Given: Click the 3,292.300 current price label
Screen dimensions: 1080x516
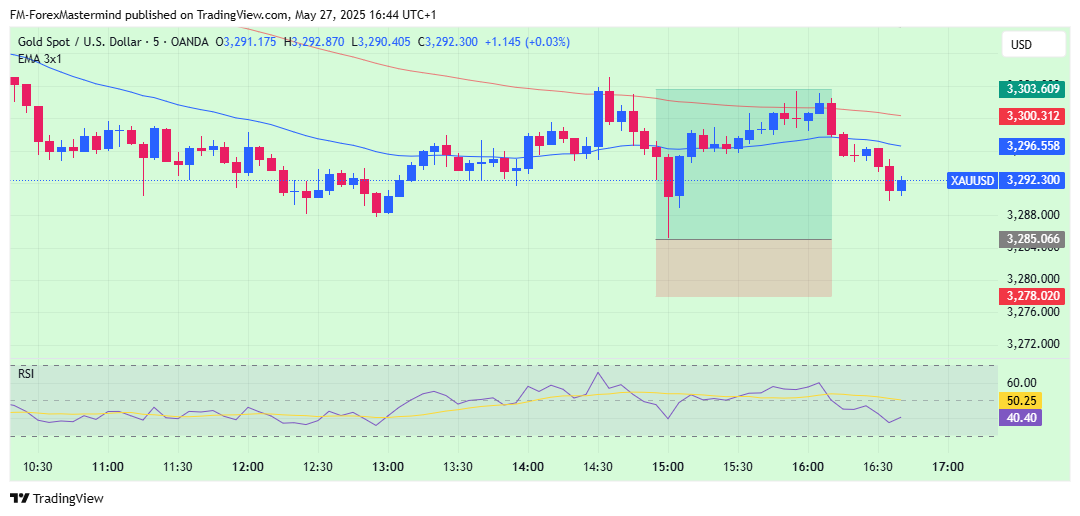Looking at the screenshot, I should pyautogui.click(x=1032, y=181).
